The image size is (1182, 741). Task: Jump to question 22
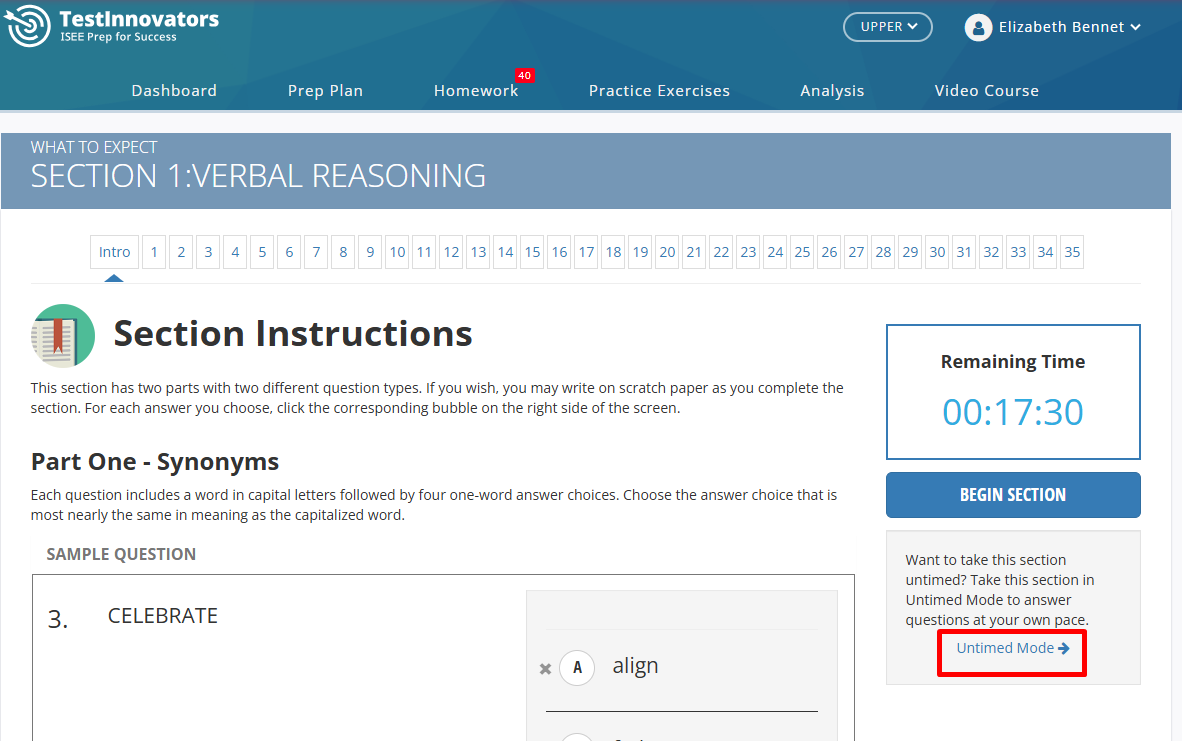[x=721, y=252]
